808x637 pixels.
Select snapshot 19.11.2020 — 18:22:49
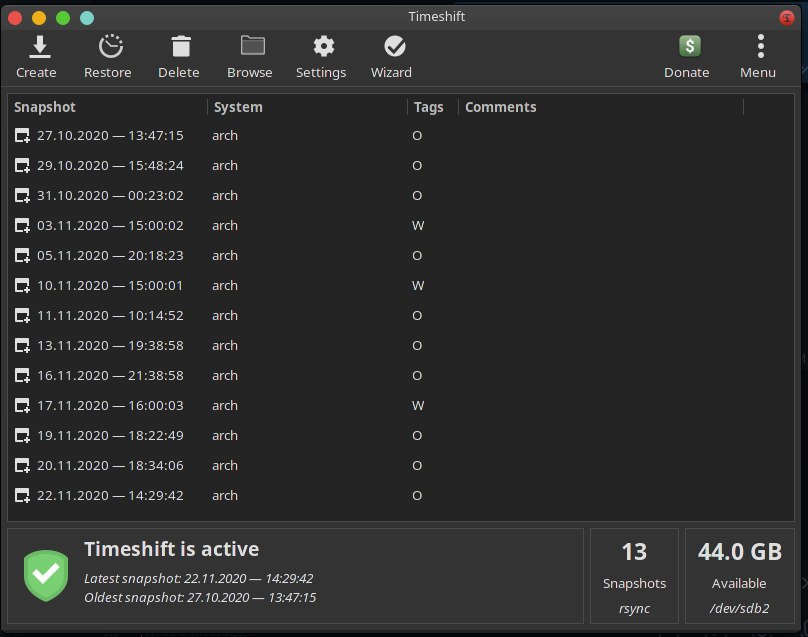point(110,435)
